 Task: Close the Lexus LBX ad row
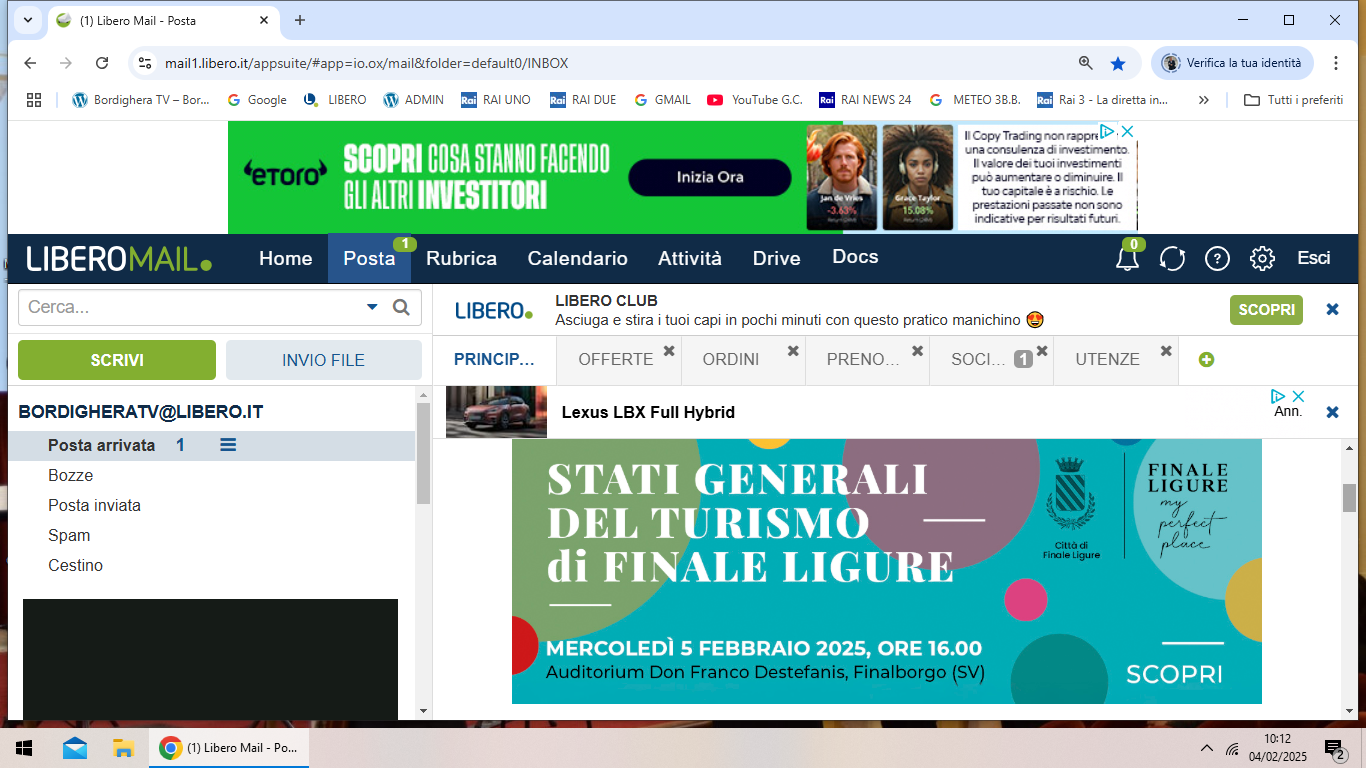click(x=1332, y=412)
